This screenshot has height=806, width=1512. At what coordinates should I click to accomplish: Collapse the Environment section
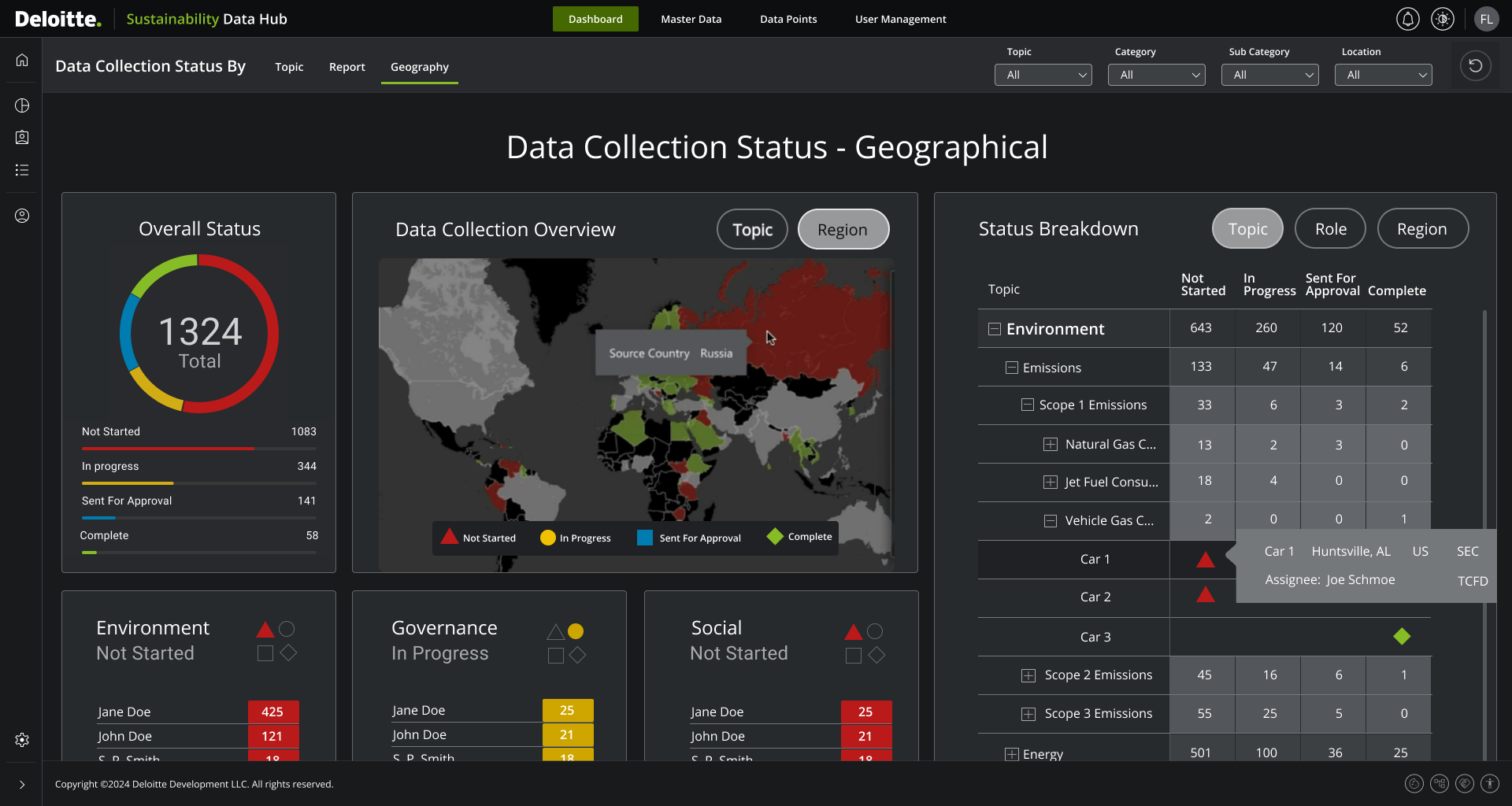[993, 328]
